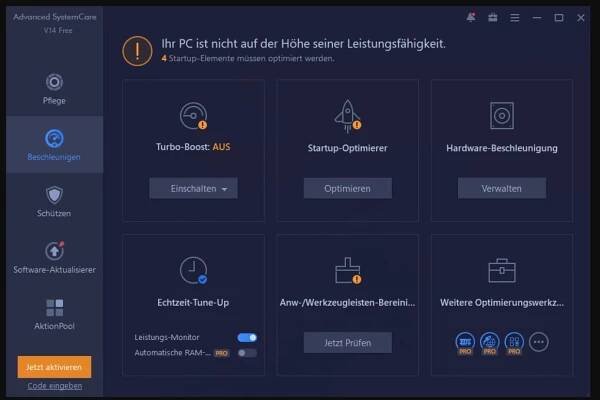The height and width of the screenshot is (400, 600).
Task: Switch to the Pflege tab label
Action: click(x=54, y=101)
